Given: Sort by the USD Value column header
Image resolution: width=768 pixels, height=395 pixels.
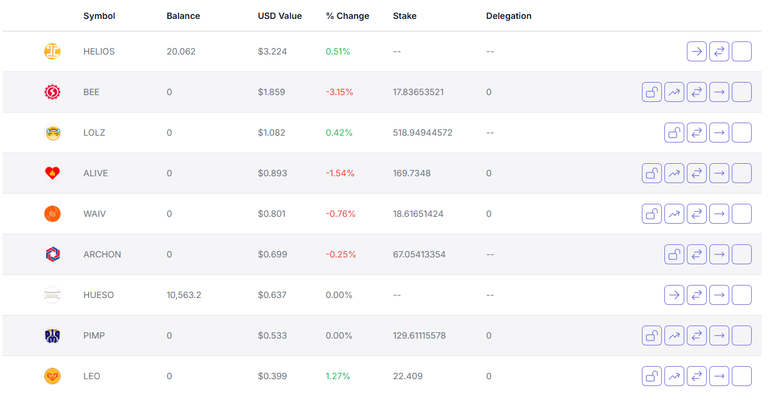Looking at the screenshot, I should (x=280, y=16).
